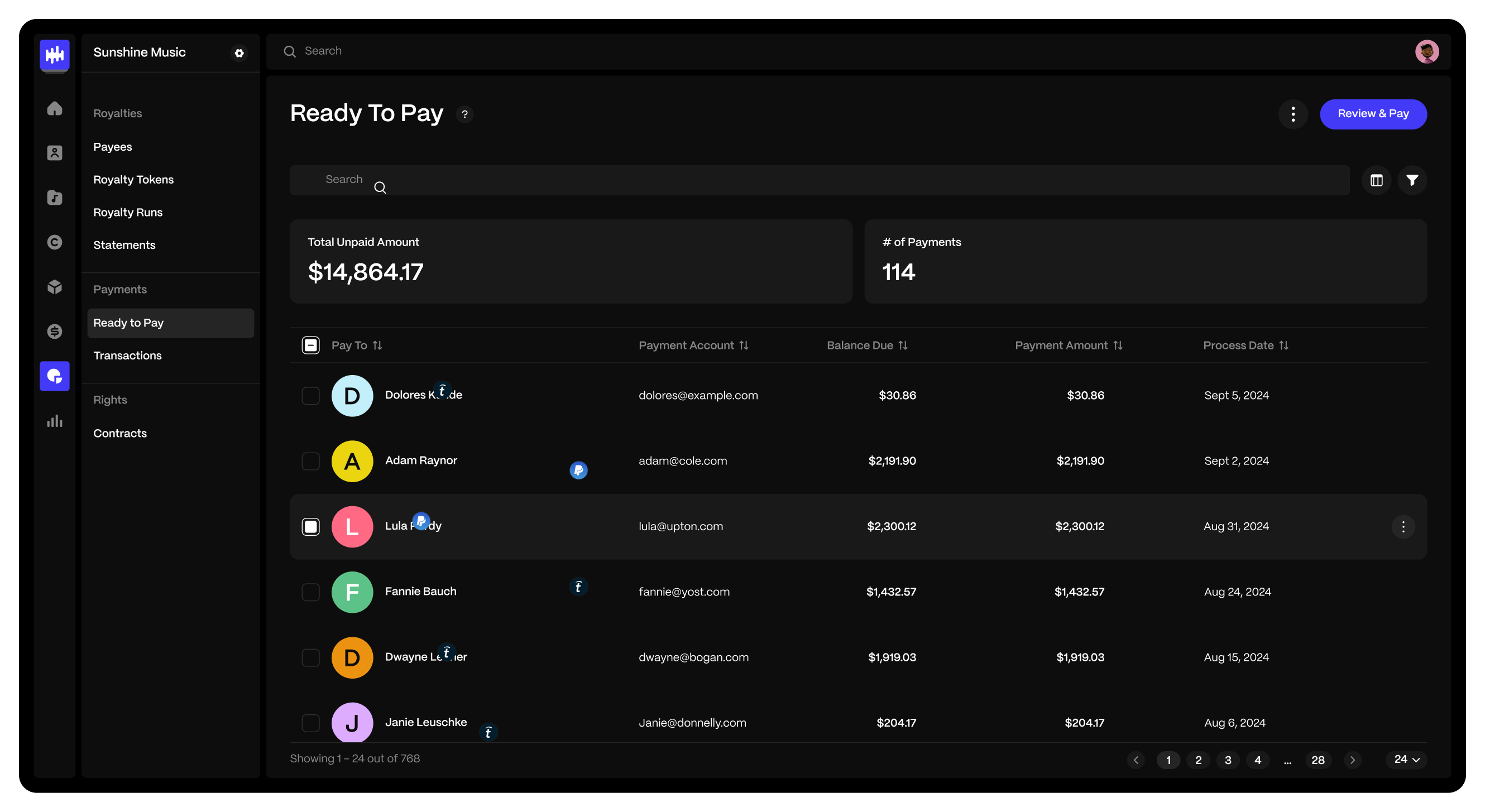Open the rows-per-page 24 dropdown
This screenshot has height=812, width=1485.
click(1406, 760)
